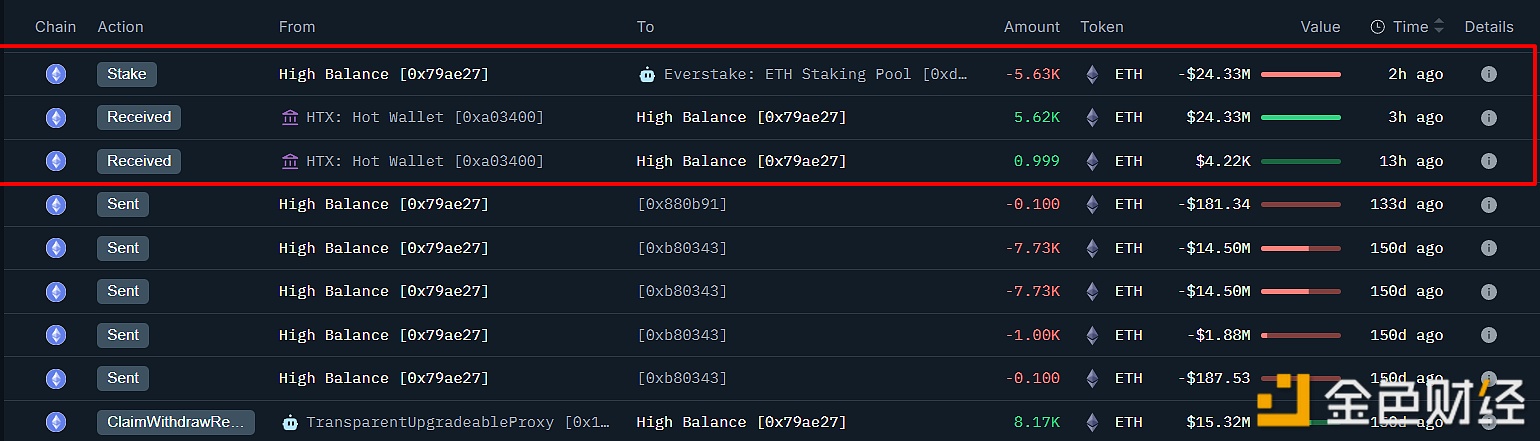Screen dimensions: 1540x441
Task: Click the TransparentUpgradeableProxy contract icon
Action: [x=290, y=422]
